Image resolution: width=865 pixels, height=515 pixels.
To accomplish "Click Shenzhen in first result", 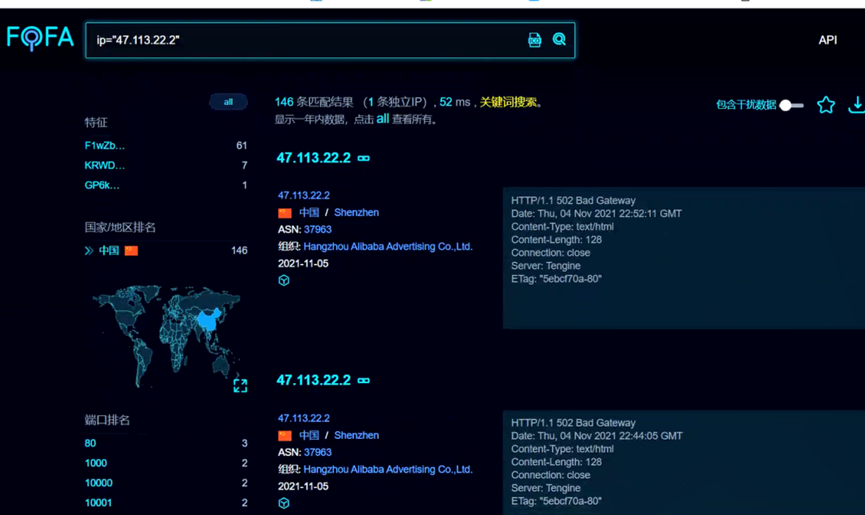I will point(356,212).
